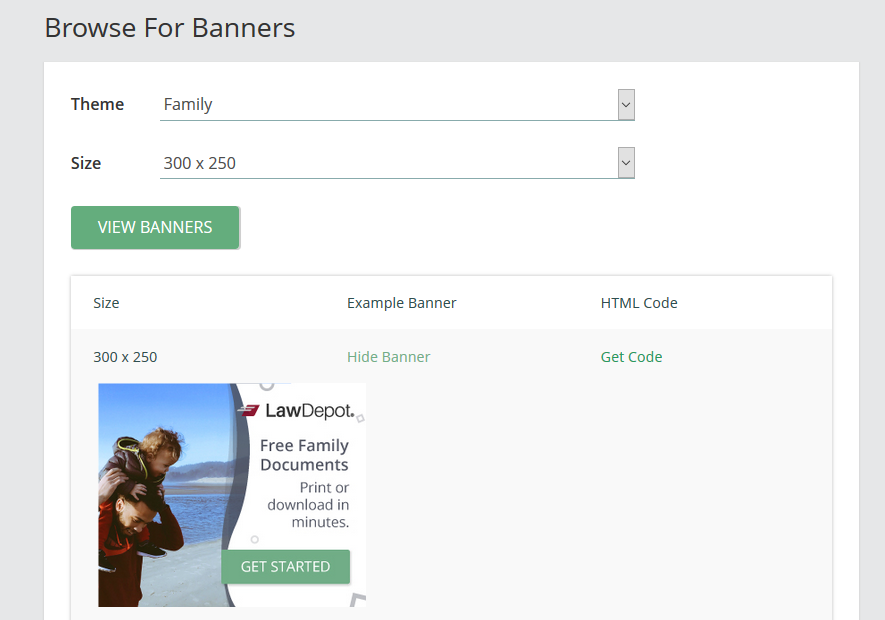Open the Size dropdown showing 300 x 250
The height and width of the screenshot is (620, 885).
point(397,163)
